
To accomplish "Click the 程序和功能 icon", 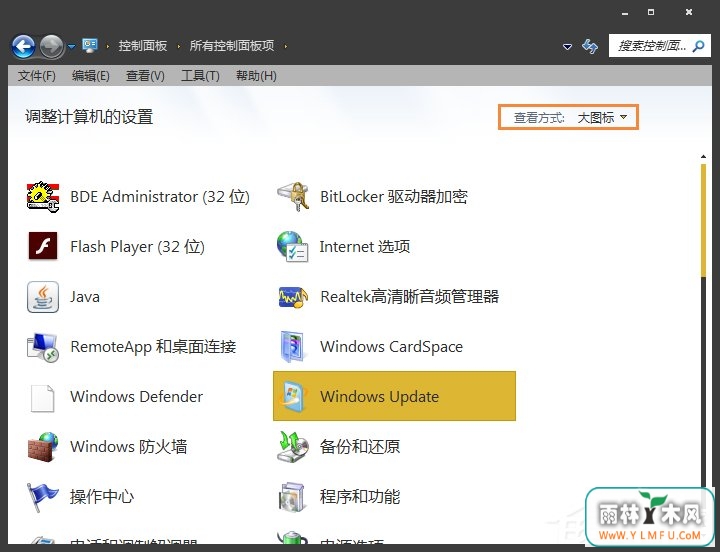I will (x=292, y=497).
